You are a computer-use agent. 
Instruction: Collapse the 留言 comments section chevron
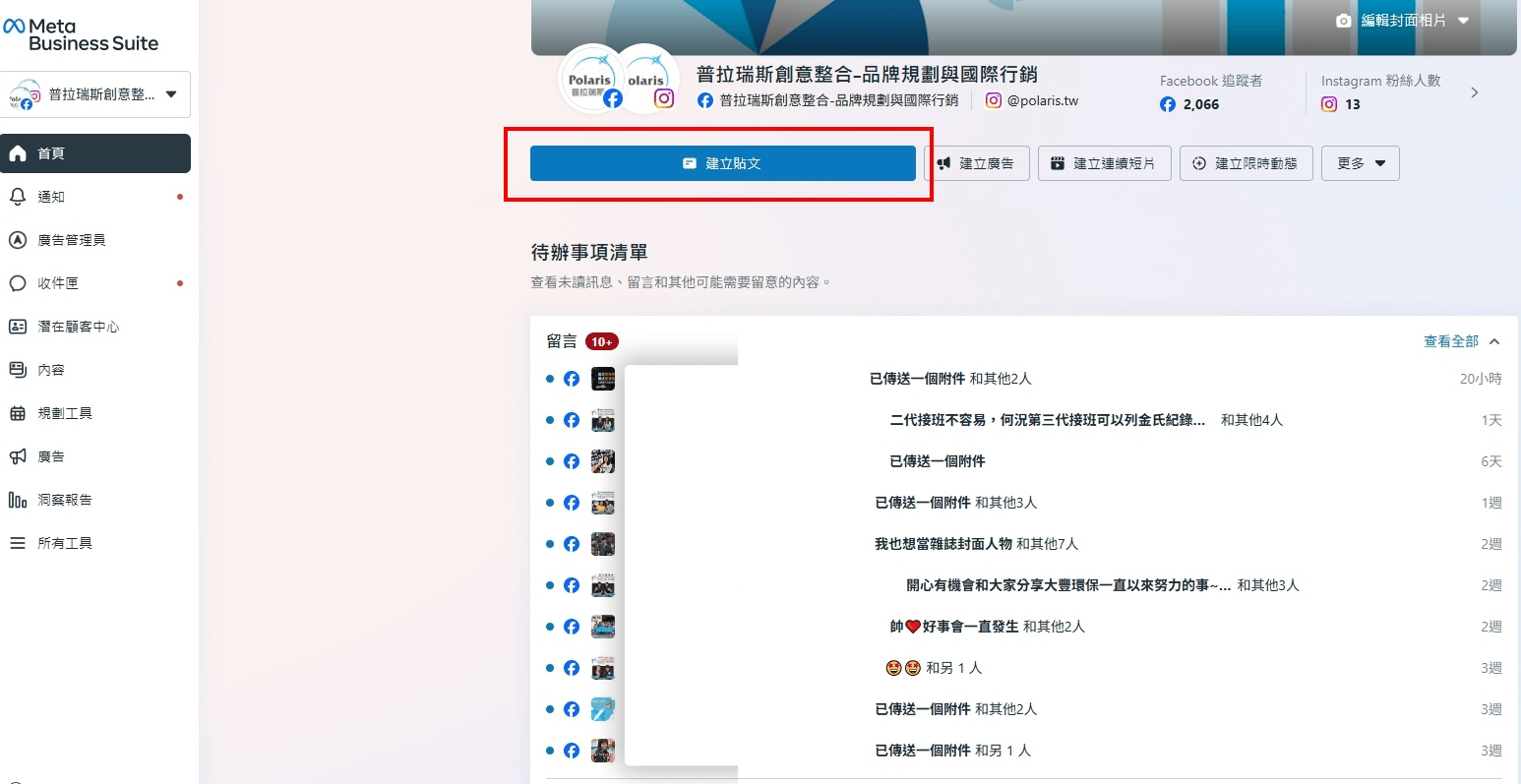[x=1494, y=341]
